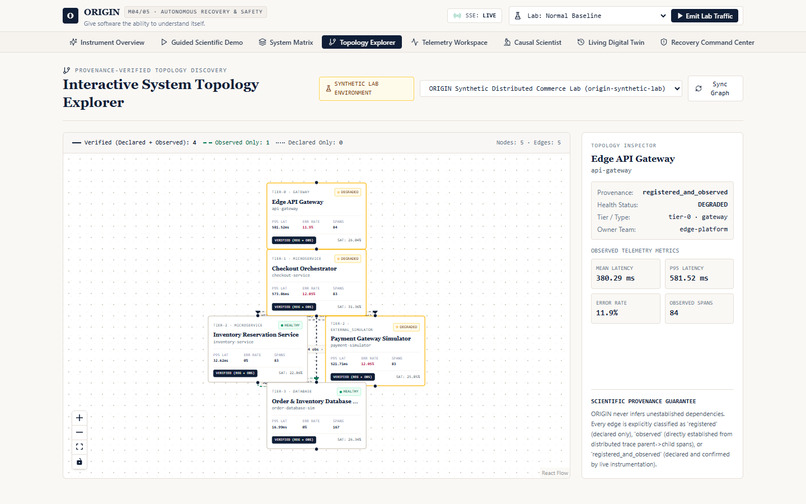Zoom in the topology graph
Viewport: 806px width, 504px height.
79,418
